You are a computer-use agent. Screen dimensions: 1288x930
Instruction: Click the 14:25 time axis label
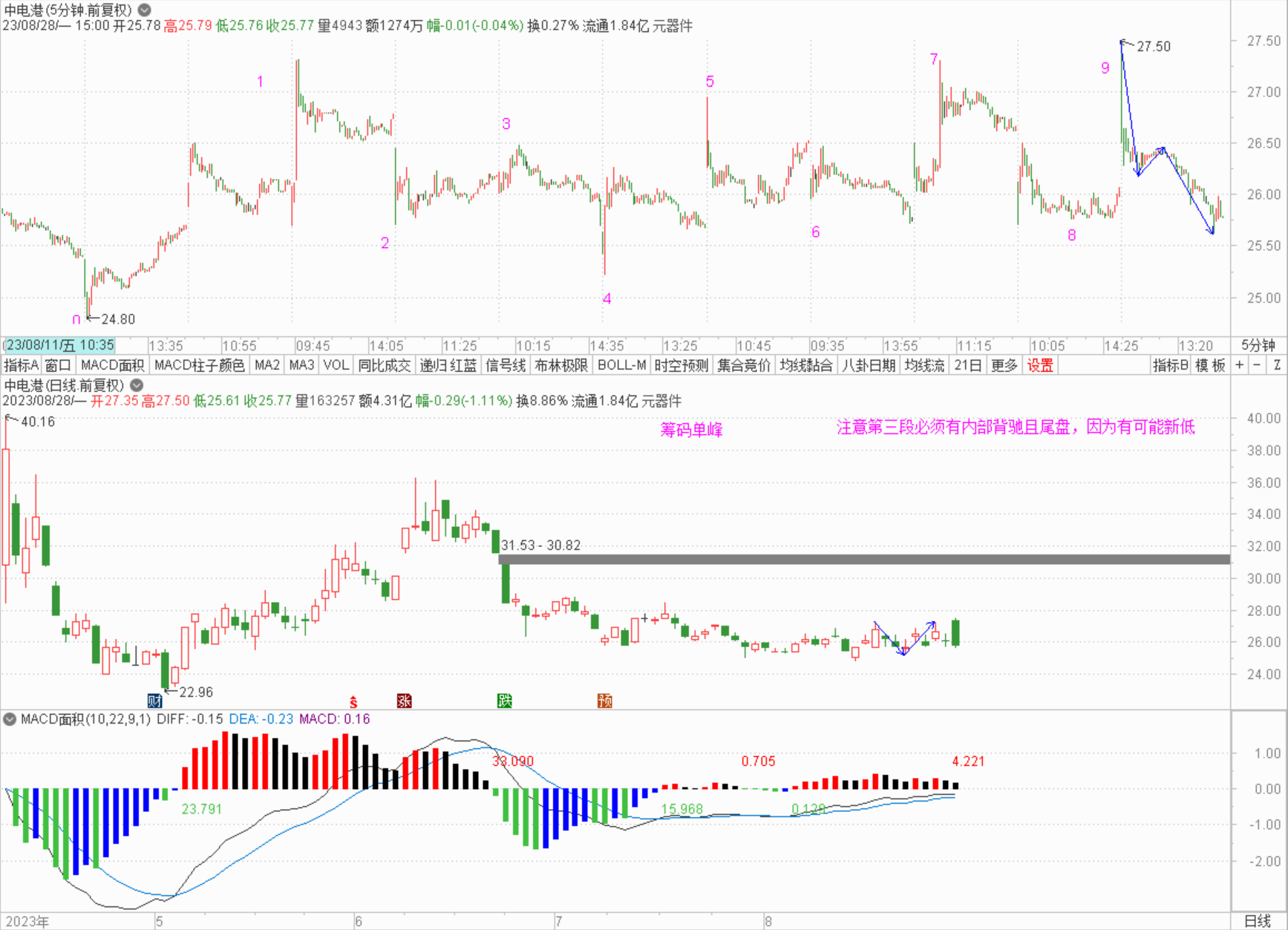1121,345
